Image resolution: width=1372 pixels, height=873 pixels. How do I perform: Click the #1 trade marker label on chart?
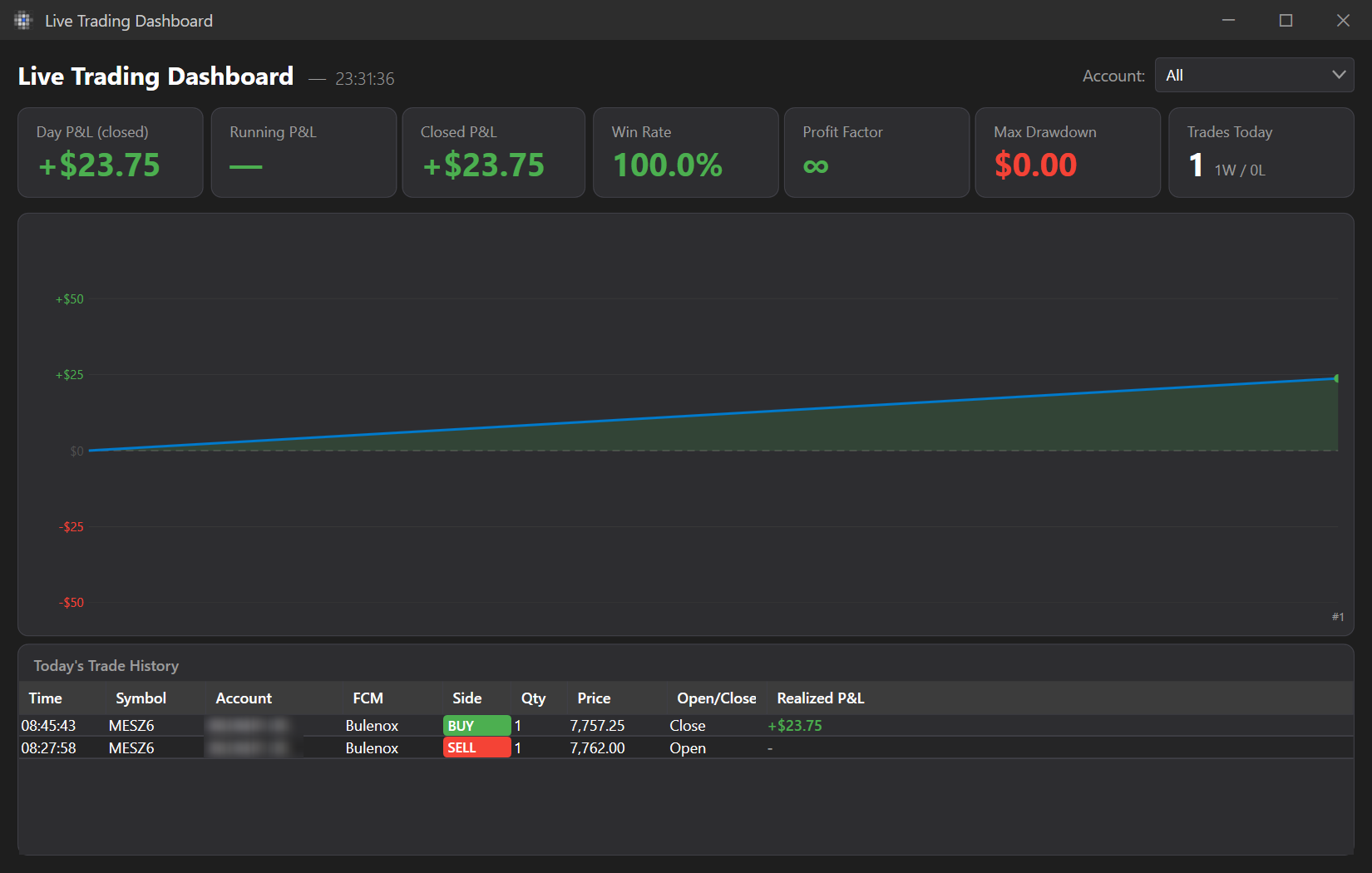pyautogui.click(x=1338, y=617)
